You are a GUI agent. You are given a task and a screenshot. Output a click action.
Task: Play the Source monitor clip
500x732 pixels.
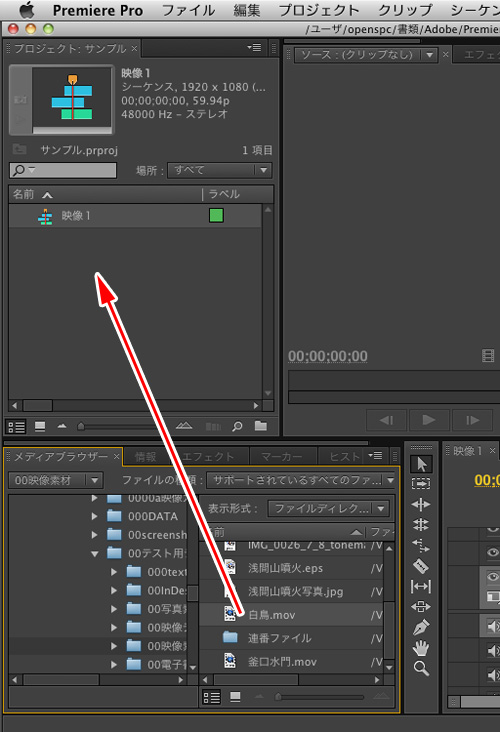point(429,420)
